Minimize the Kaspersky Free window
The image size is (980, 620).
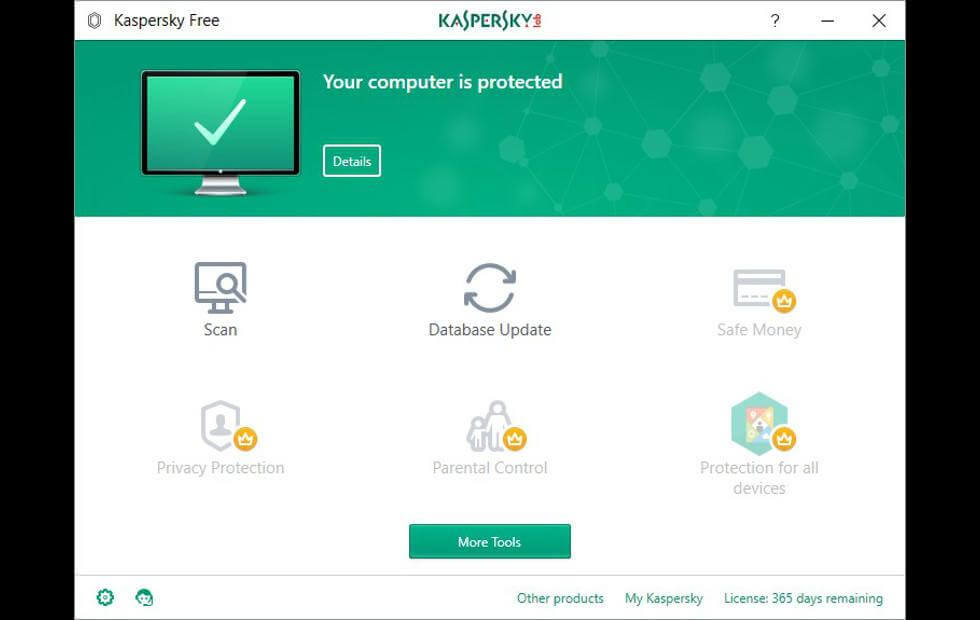[828, 21]
